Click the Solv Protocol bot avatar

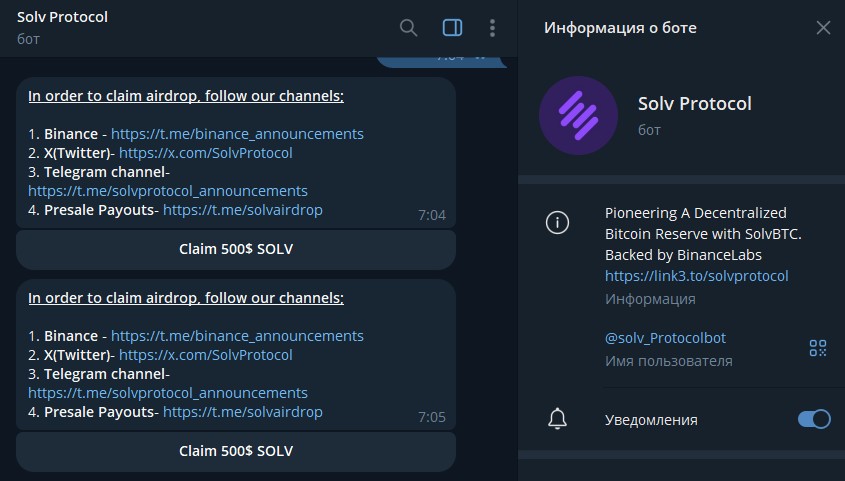tap(578, 115)
